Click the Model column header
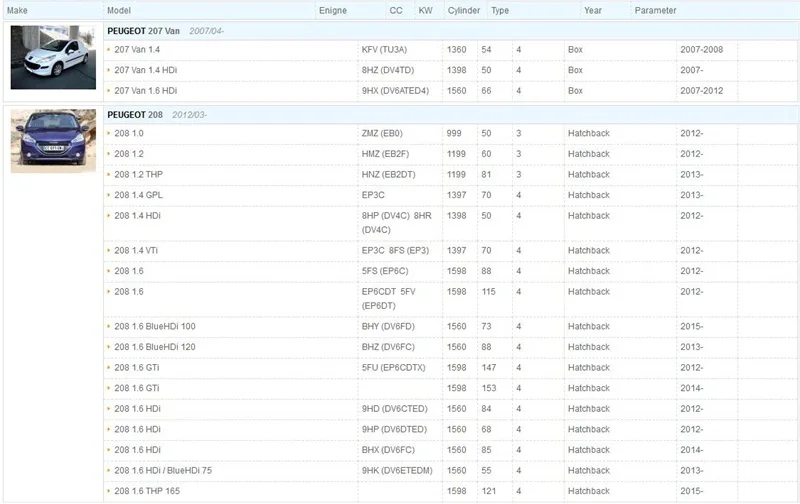The image size is (800, 504). point(119,10)
